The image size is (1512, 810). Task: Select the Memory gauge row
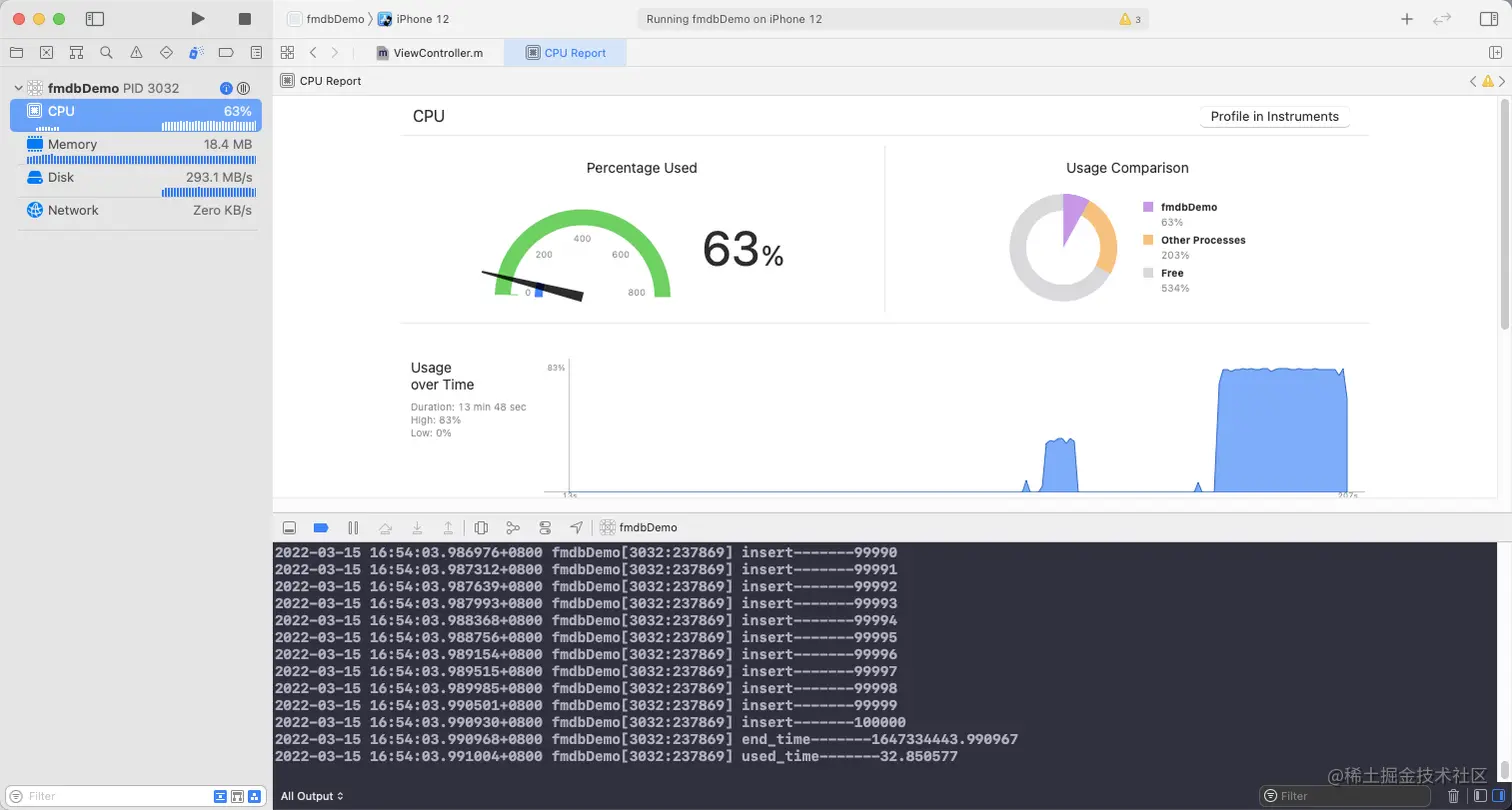point(136,148)
